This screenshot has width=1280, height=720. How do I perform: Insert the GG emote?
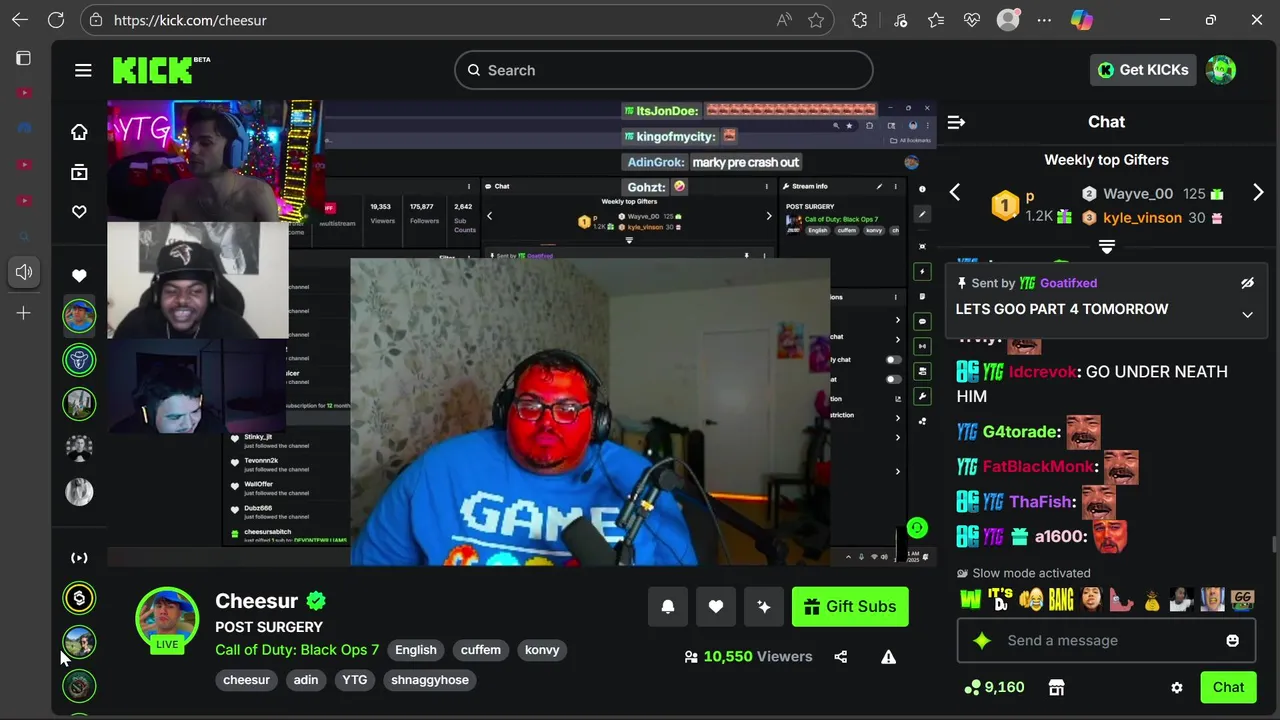(x=1243, y=599)
